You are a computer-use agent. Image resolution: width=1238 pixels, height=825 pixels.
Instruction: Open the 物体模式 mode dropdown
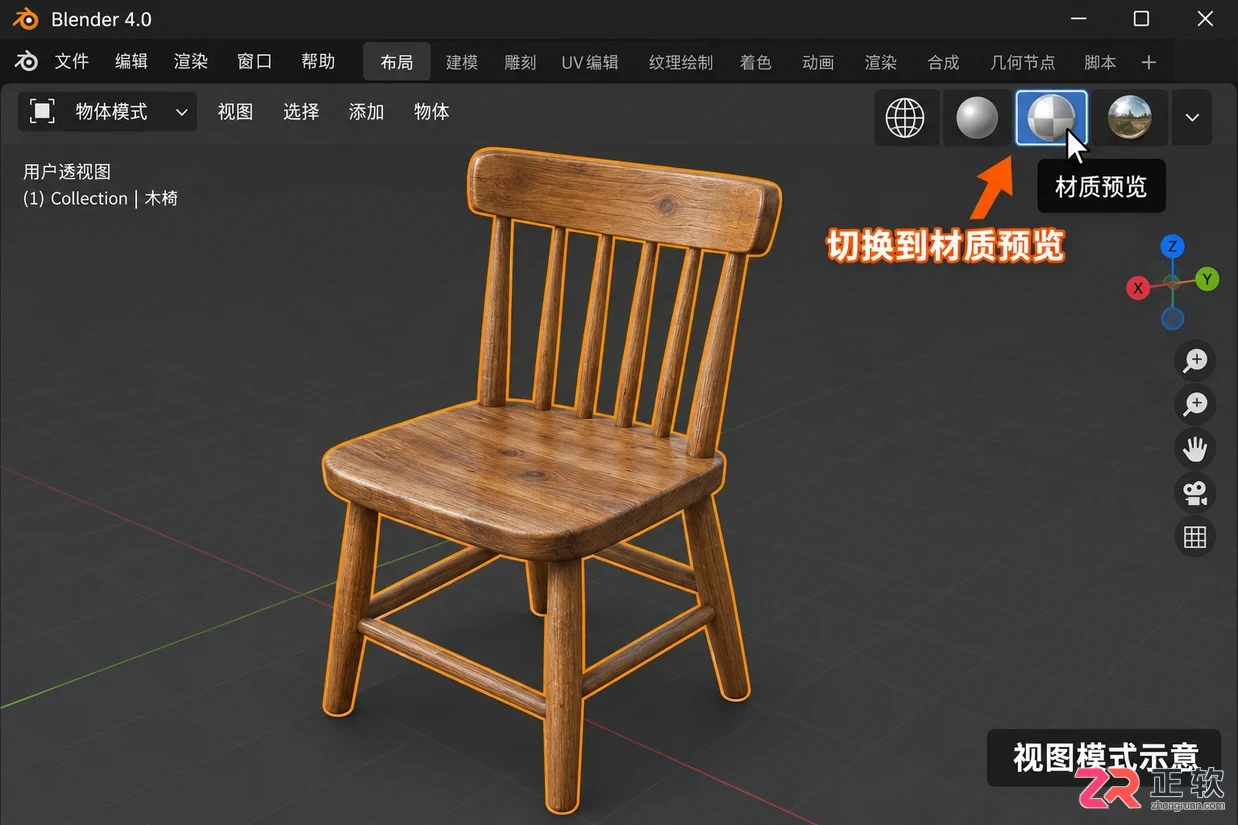point(108,112)
